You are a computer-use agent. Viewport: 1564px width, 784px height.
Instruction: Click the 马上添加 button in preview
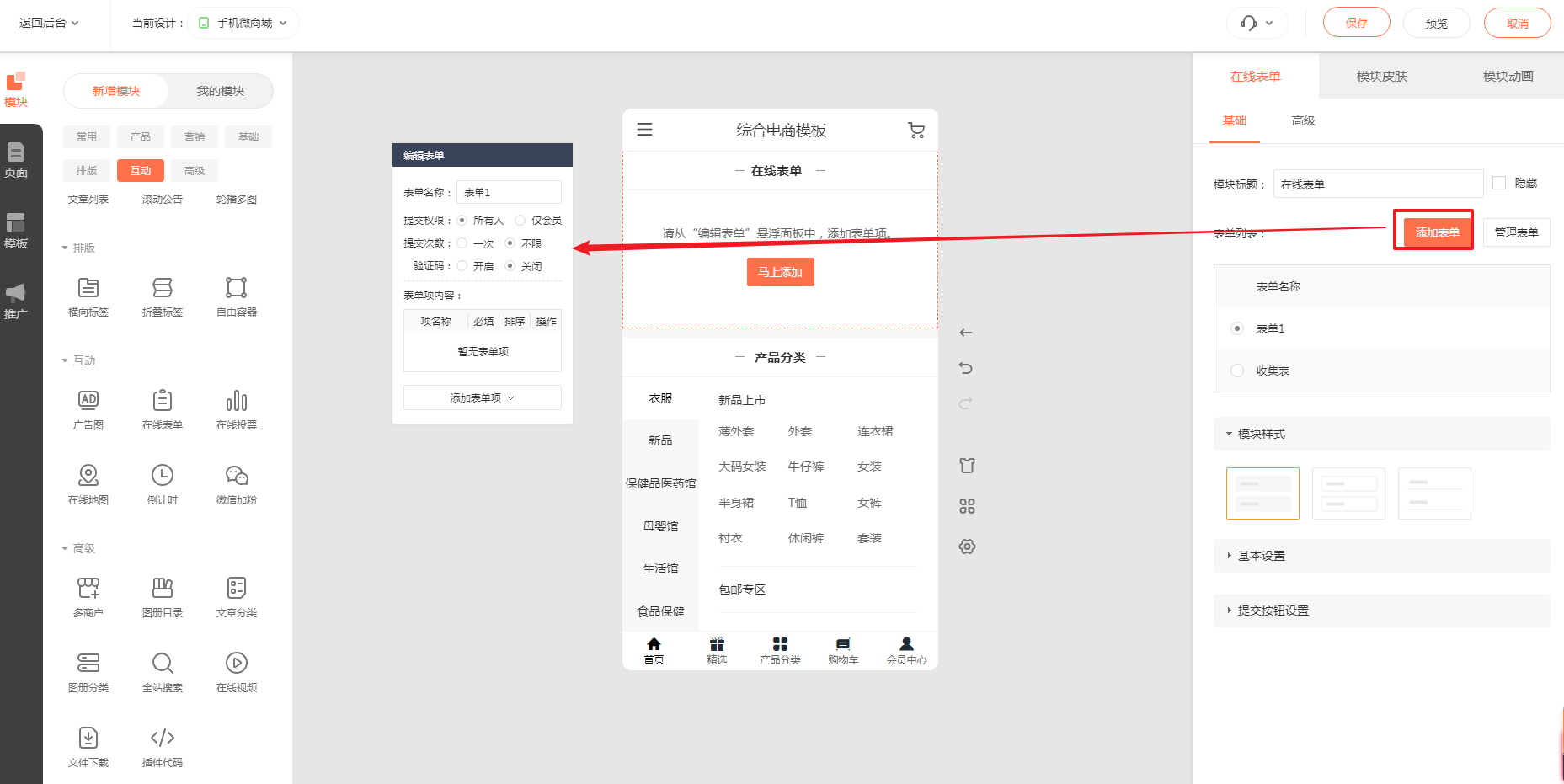[x=781, y=272]
